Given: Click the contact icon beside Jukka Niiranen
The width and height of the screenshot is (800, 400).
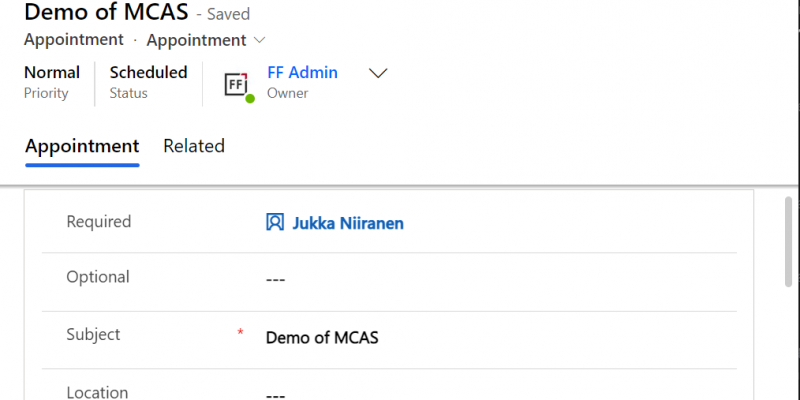Looking at the screenshot, I should 275,223.
